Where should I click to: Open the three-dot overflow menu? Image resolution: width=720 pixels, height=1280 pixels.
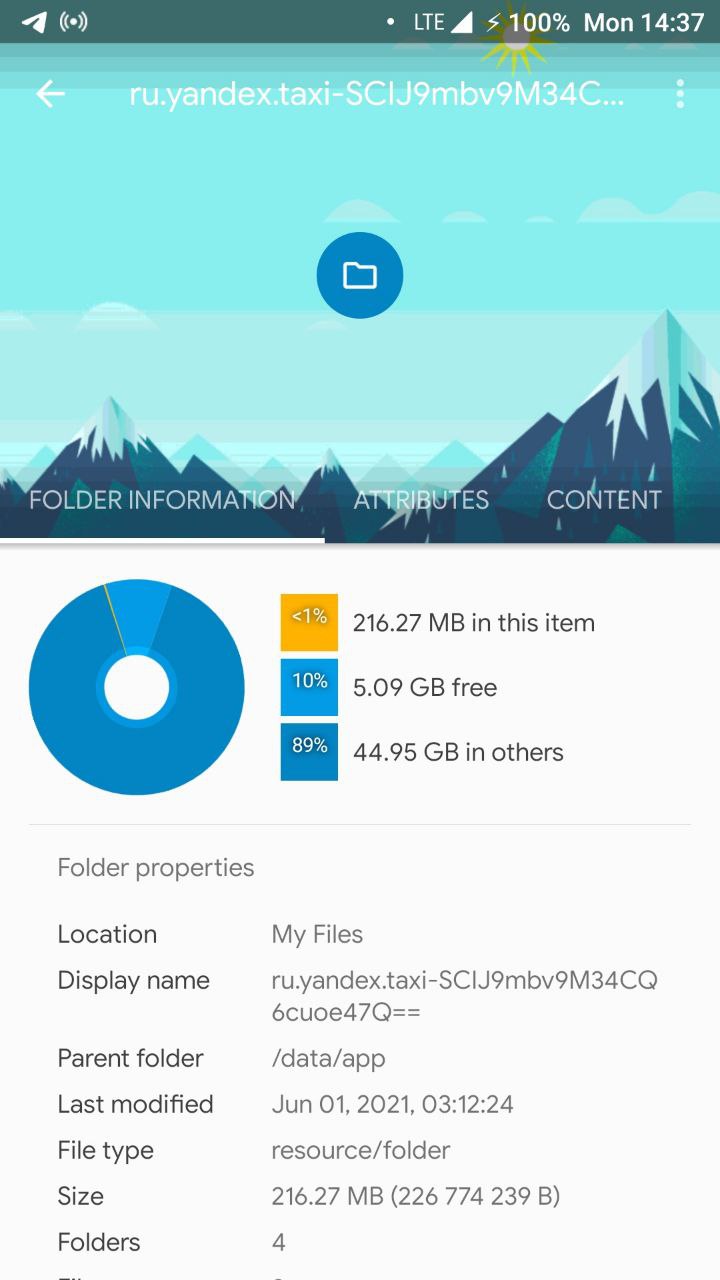pos(680,94)
